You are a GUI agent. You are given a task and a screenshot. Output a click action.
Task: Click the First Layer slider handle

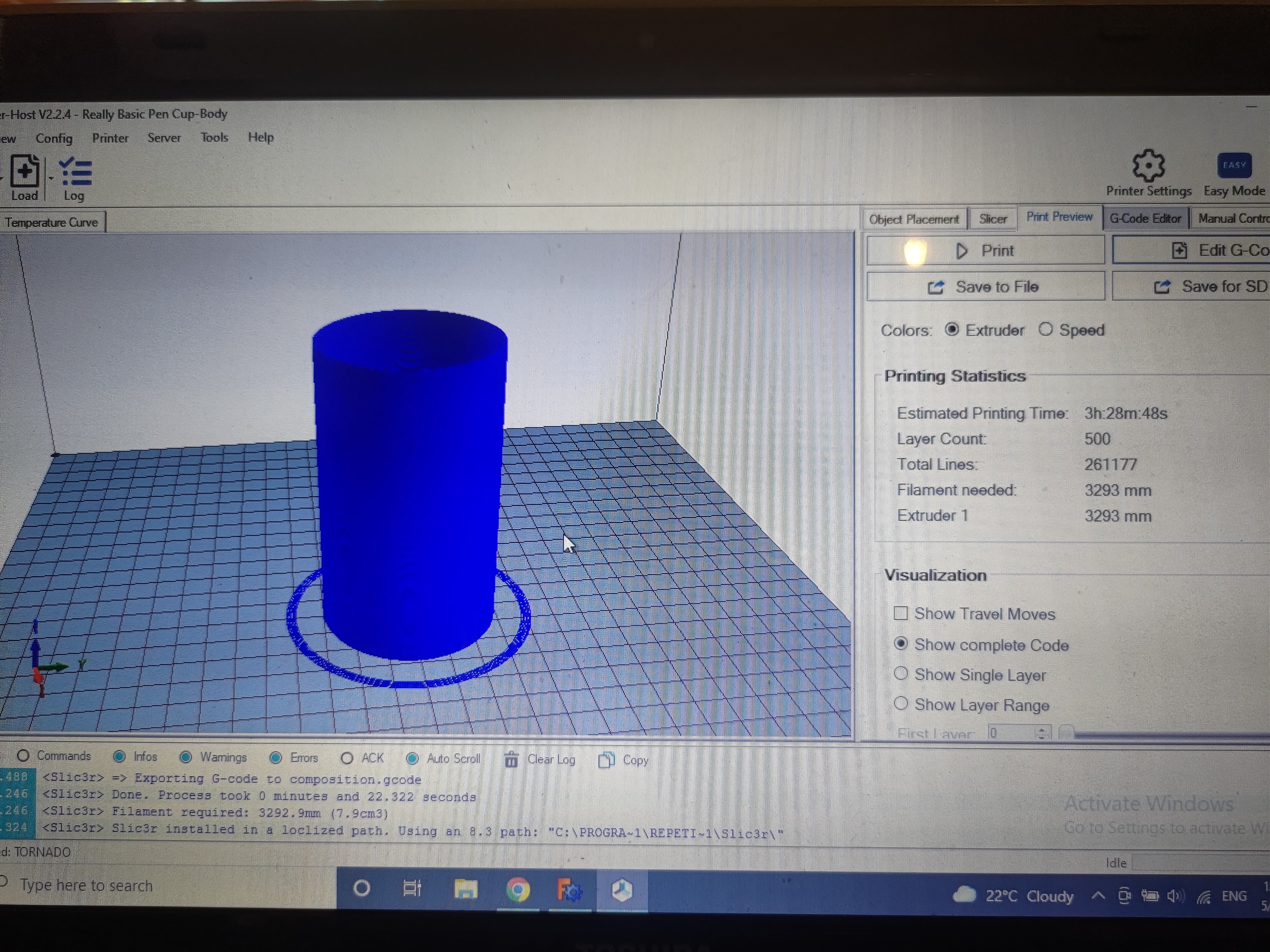coord(1066,732)
